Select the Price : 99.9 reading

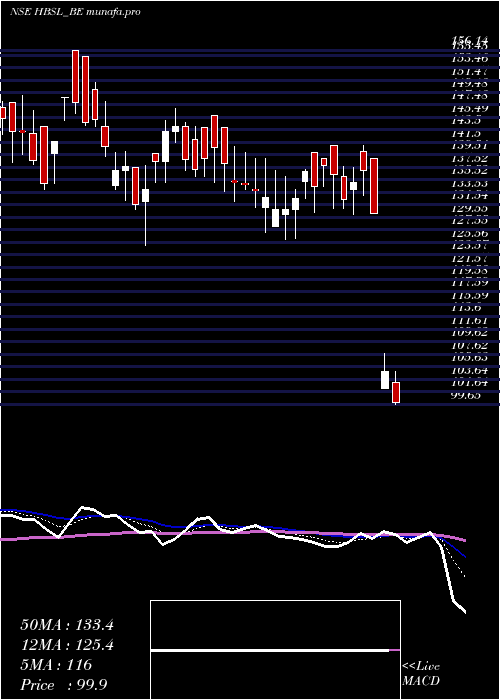[64, 685]
